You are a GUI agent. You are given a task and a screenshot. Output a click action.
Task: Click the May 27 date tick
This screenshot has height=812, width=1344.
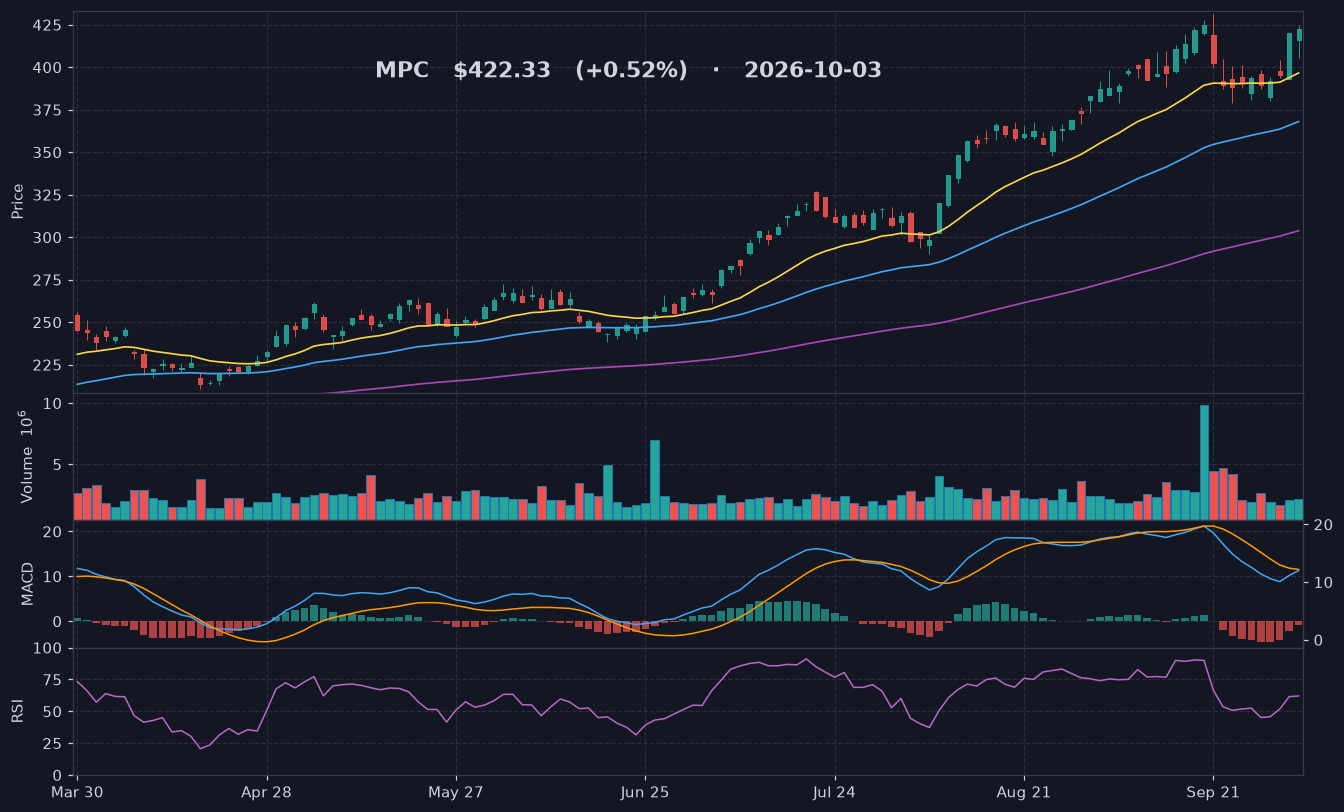[x=456, y=792]
